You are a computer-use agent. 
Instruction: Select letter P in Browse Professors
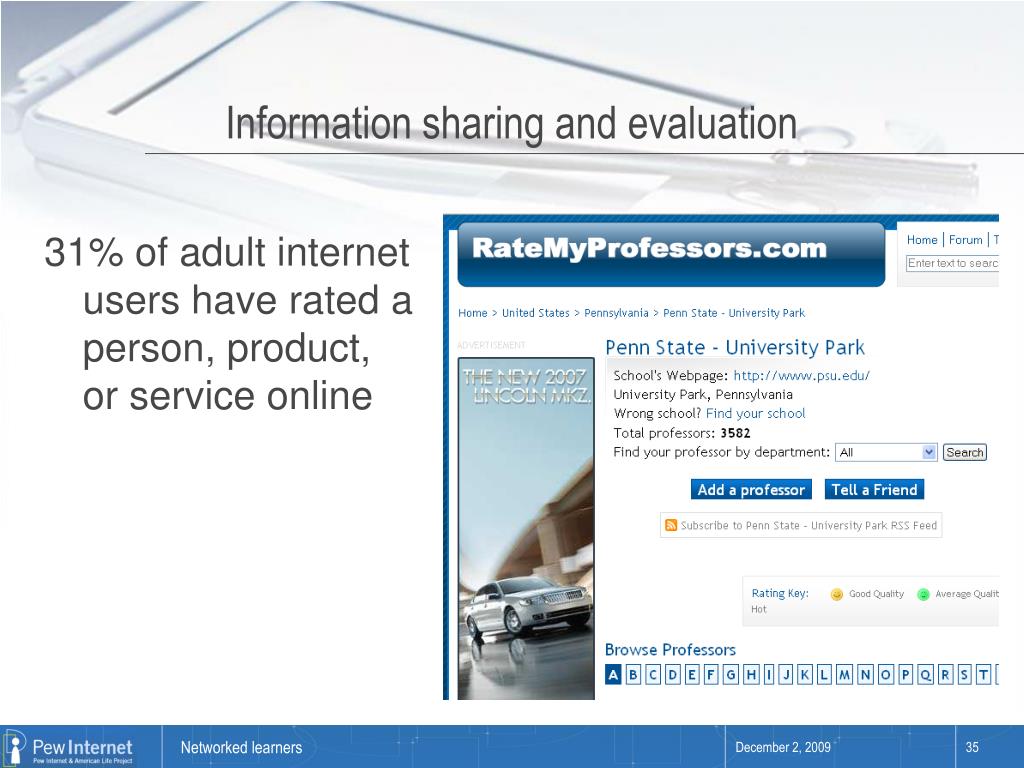[x=905, y=675]
